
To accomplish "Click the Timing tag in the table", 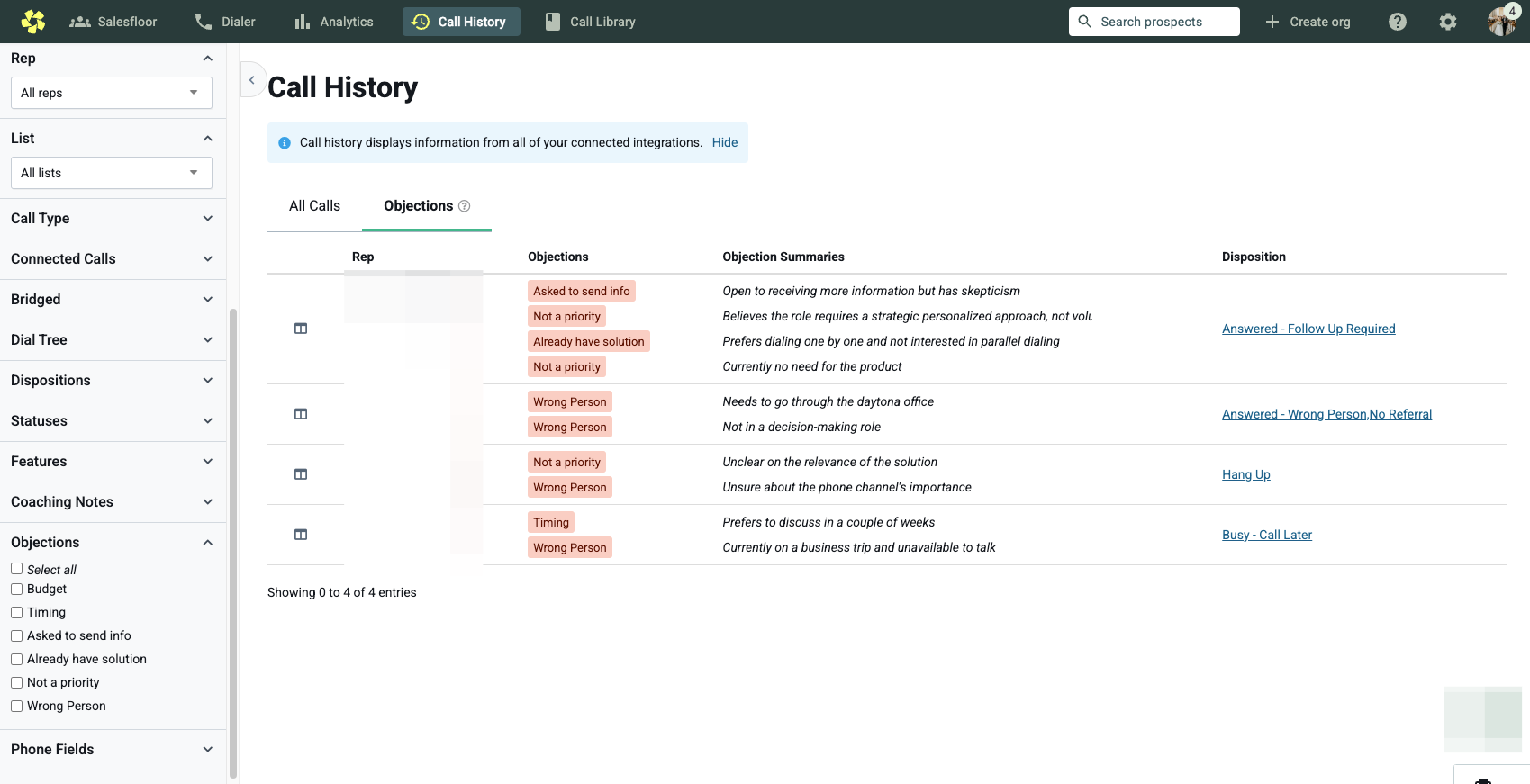I will 551,522.
